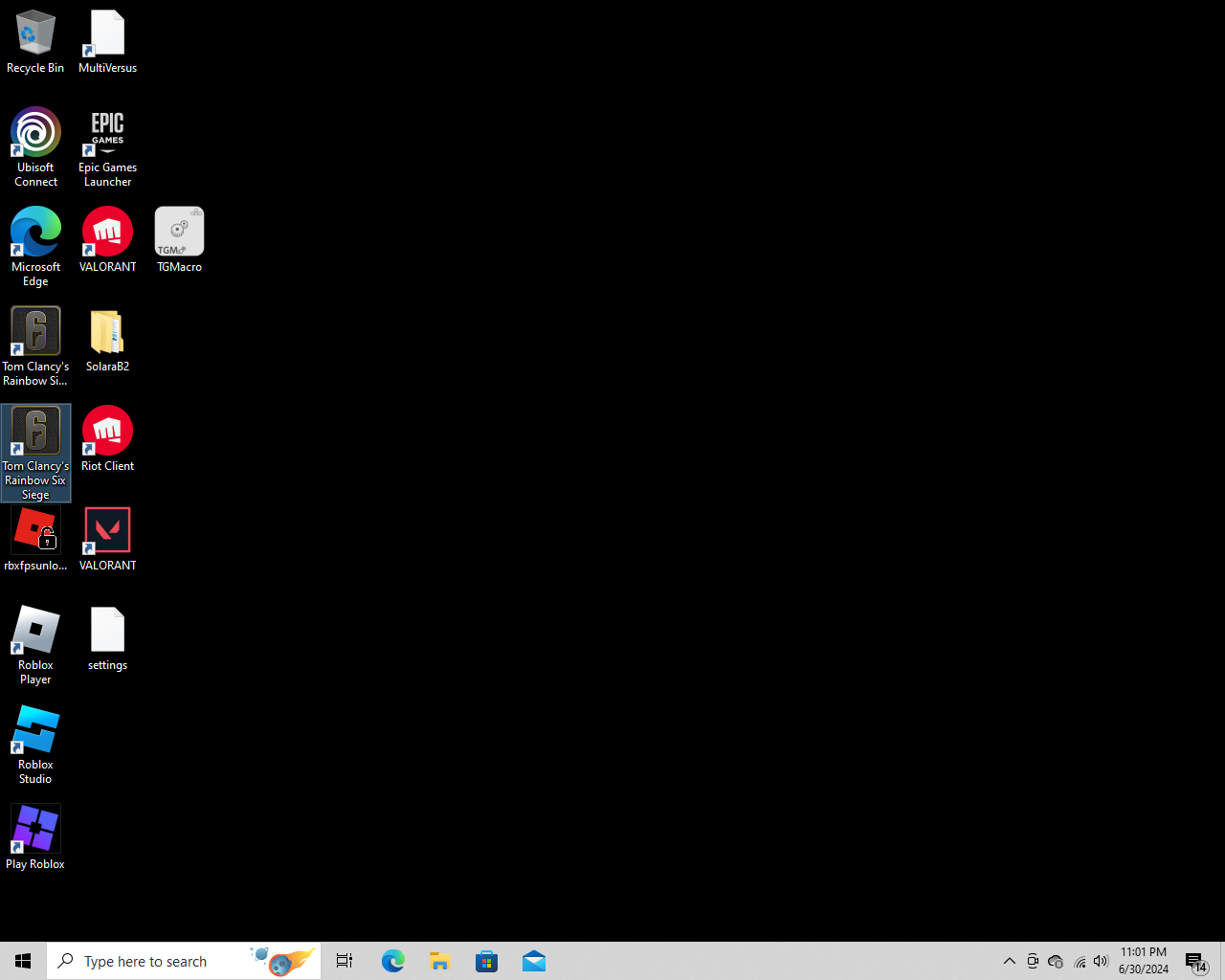Open Task View from the taskbar
Screen dimensions: 1225x980
click(x=345, y=961)
